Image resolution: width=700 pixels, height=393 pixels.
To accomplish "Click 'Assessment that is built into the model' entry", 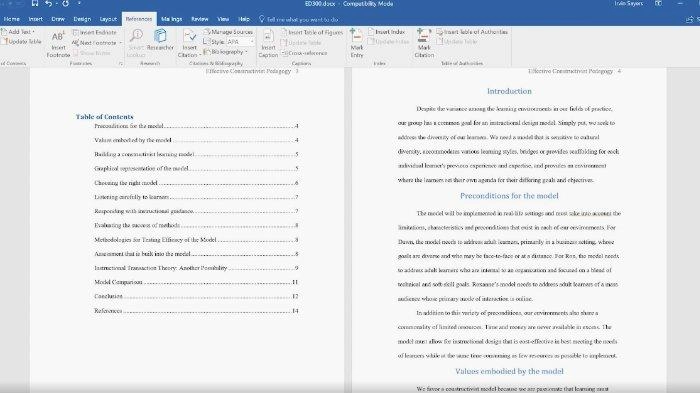I will point(196,254).
